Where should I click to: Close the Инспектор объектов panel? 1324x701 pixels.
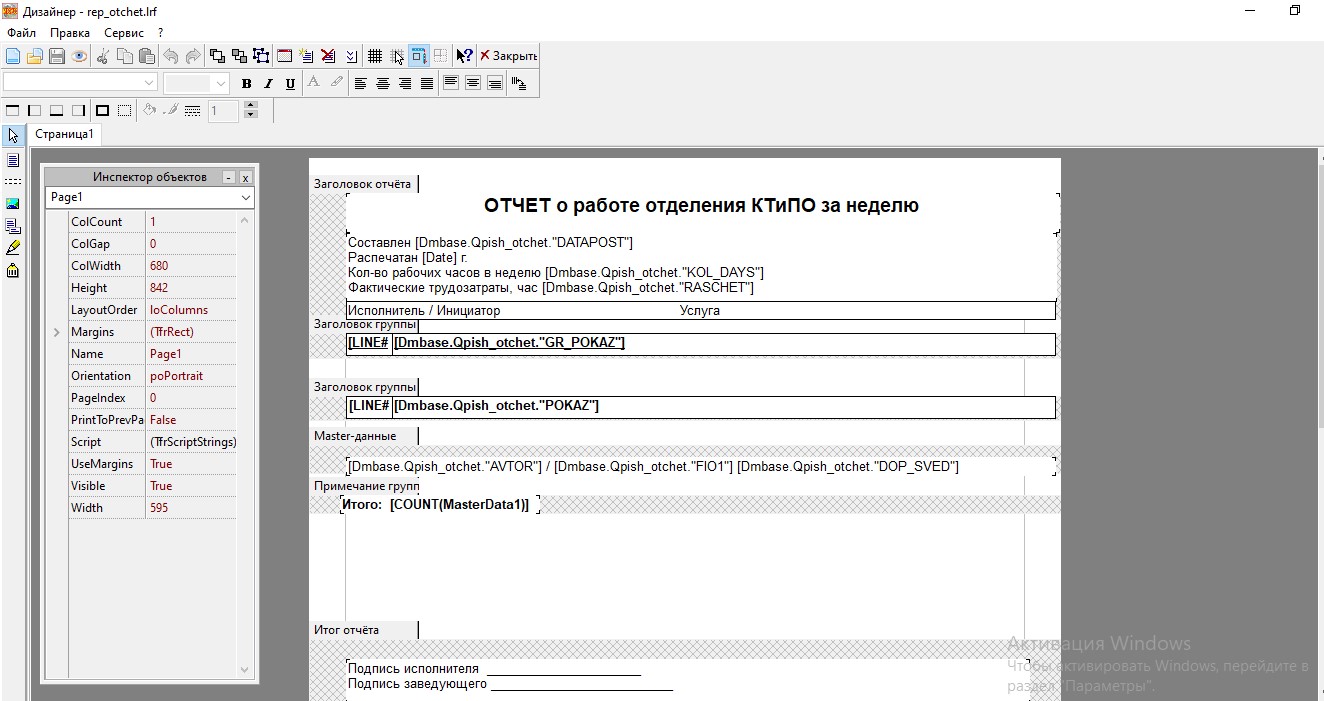click(245, 177)
